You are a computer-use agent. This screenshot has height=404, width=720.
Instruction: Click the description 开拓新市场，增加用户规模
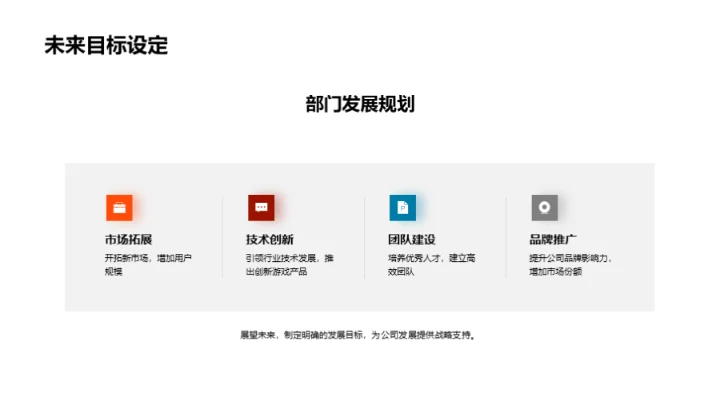[x=148, y=265]
